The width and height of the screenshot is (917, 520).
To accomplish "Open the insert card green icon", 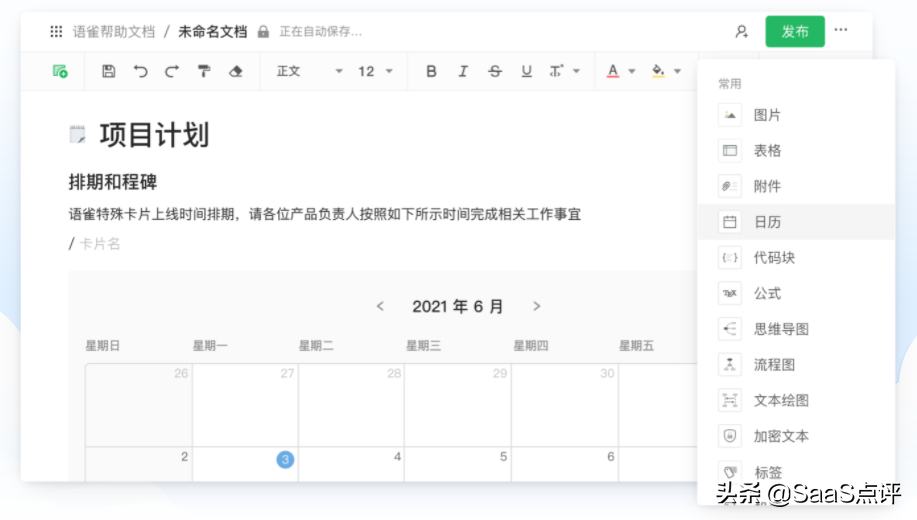I will click(60, 71).
